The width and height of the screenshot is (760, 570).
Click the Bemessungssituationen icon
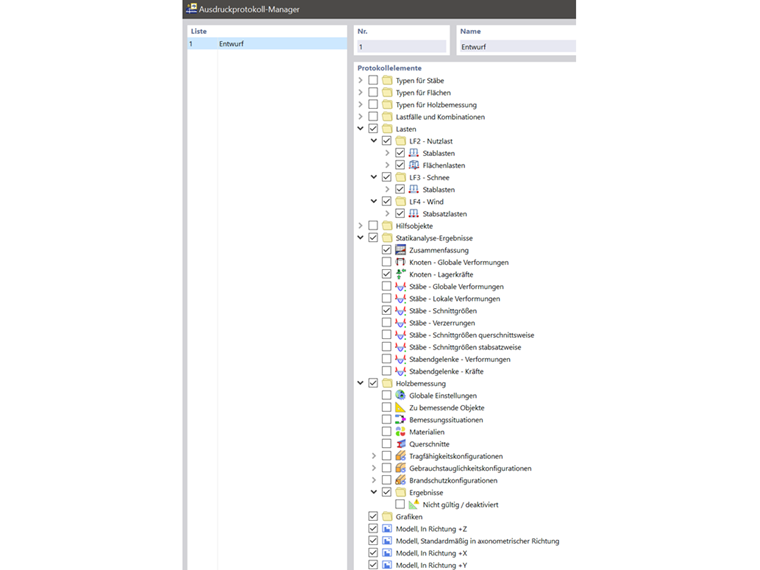[400, 420]
